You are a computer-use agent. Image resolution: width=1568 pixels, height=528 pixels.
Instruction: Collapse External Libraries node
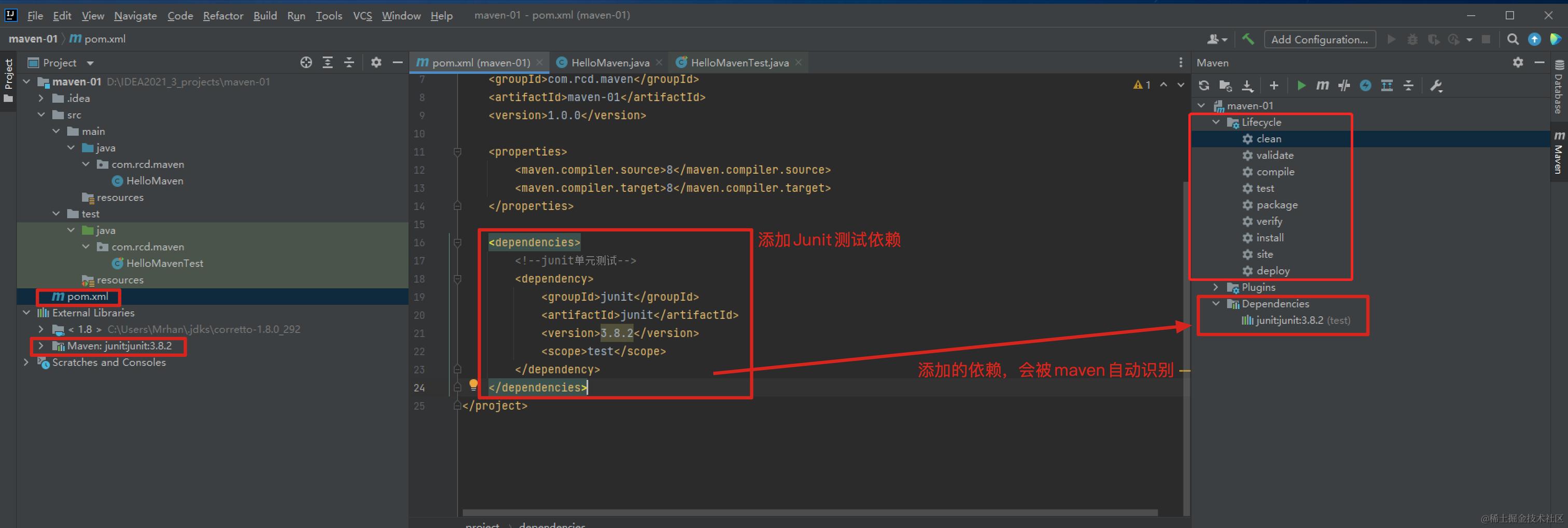(x=27, y=312)
